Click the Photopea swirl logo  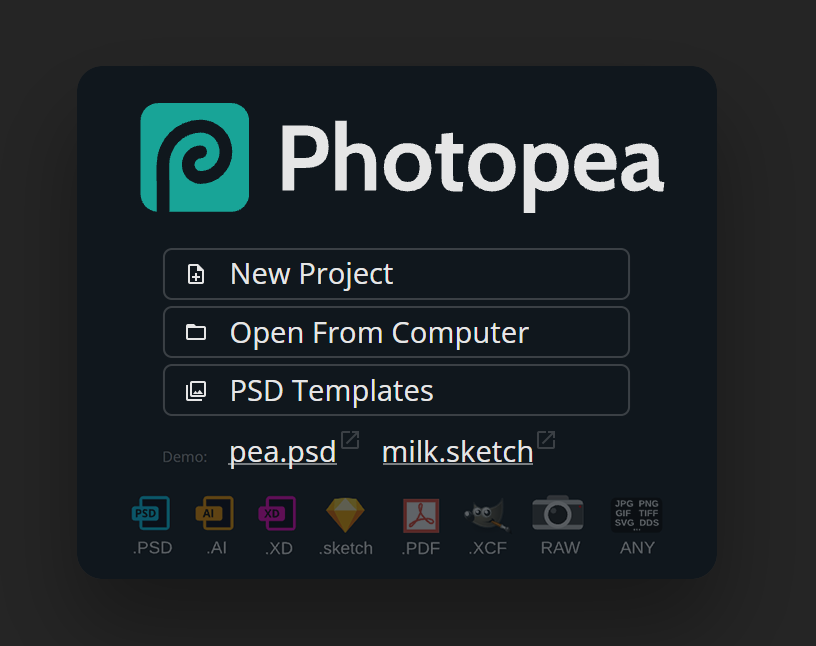pyautogui.click(x=195, y=157)
